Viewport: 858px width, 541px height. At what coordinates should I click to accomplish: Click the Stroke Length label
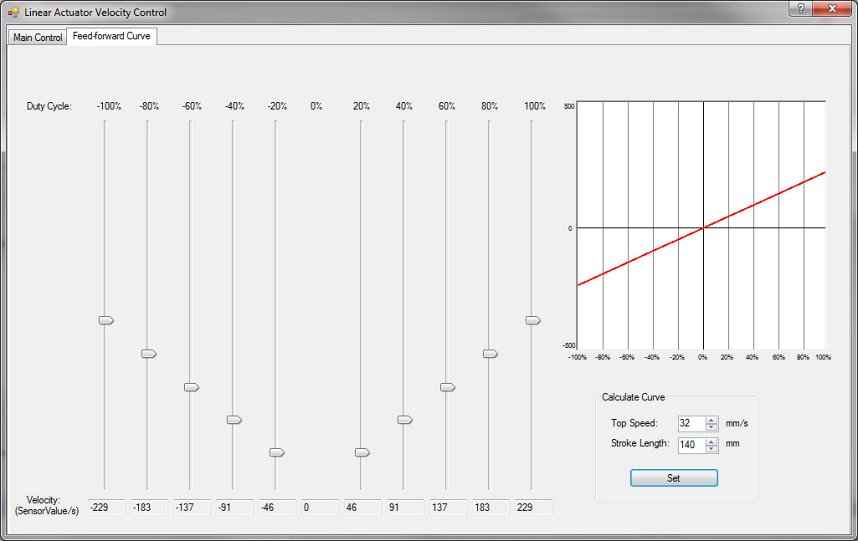[640, 443]
